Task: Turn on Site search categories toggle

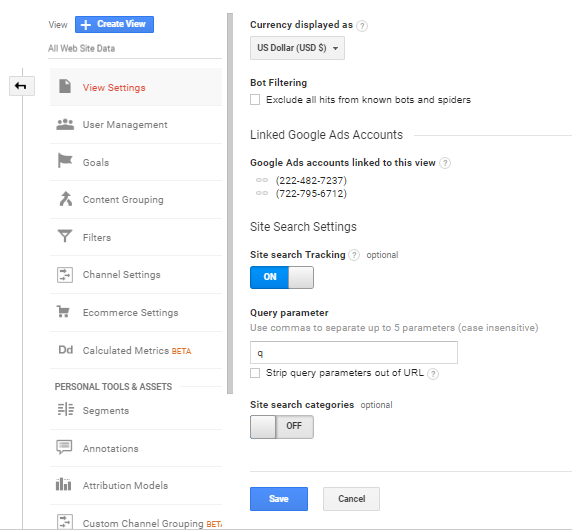Action: (282, 427)
